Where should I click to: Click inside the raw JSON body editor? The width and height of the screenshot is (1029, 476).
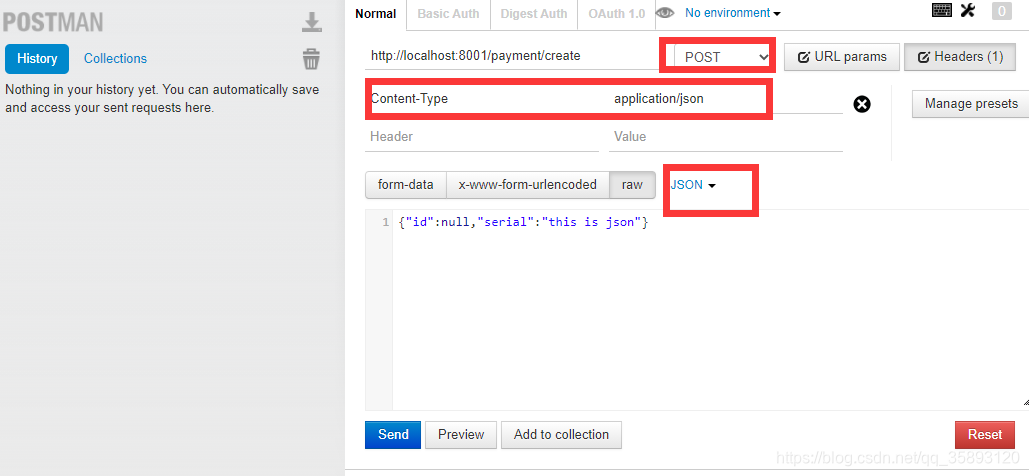(711, 310)
